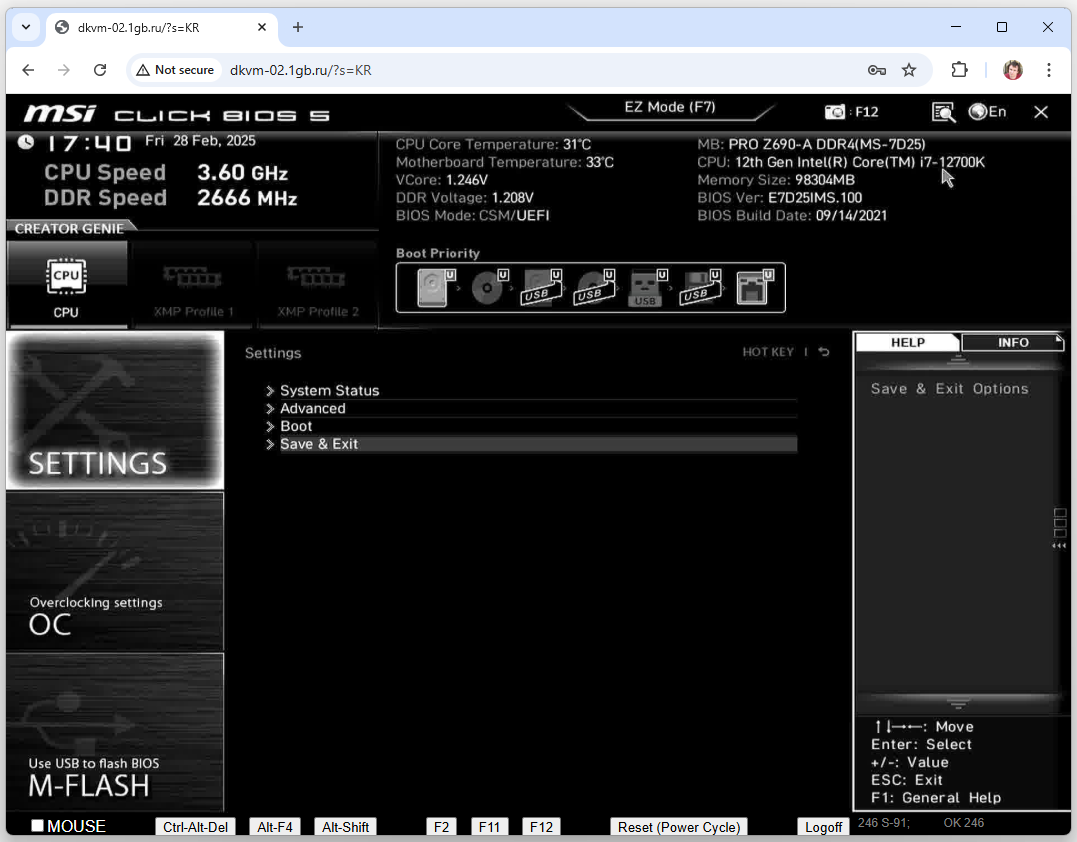The image size is (1077, 842).
Task: Toggle XMP Profile 1
Action: coord(193,284)
